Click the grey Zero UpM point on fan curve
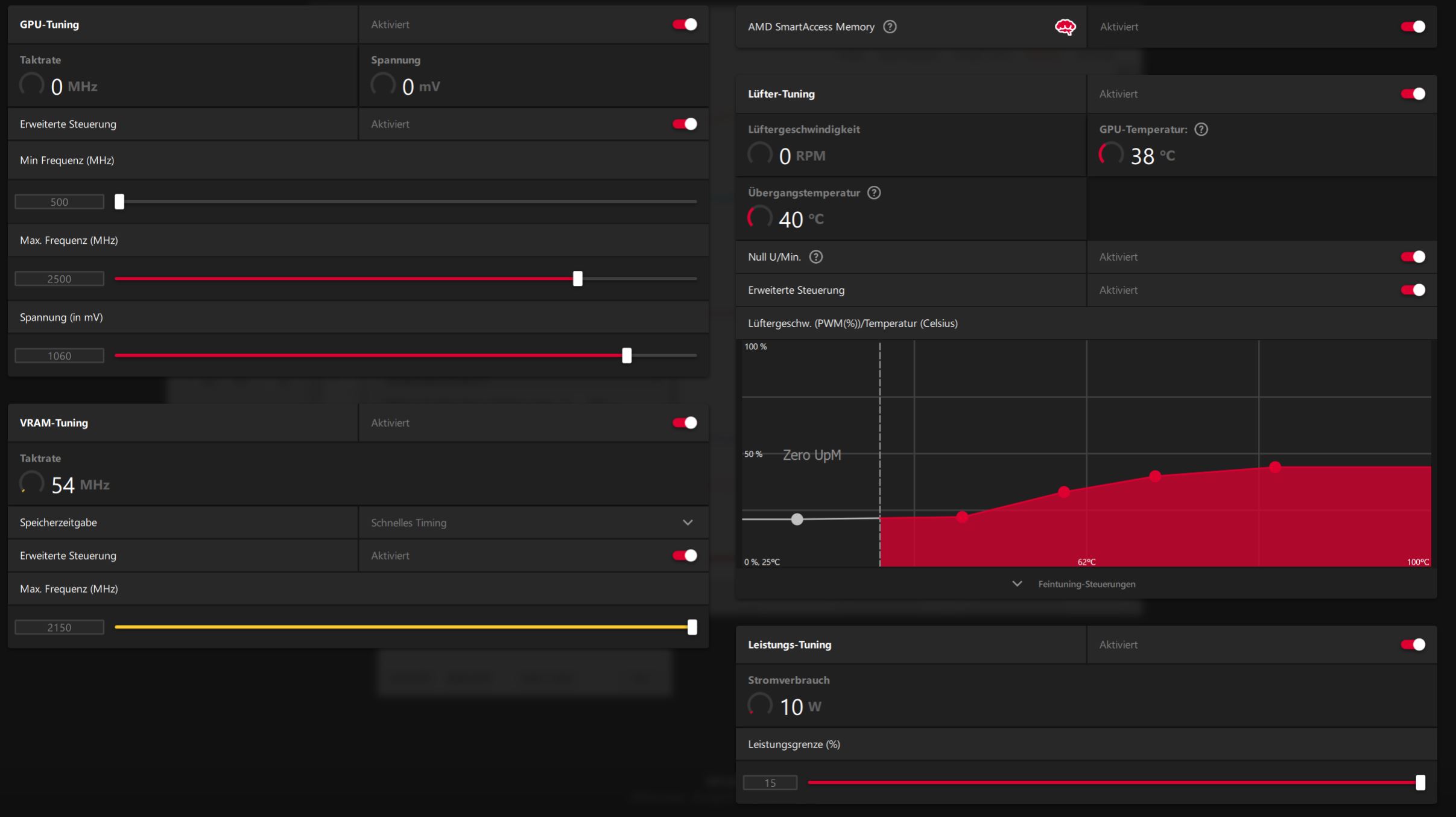This screenshot has height=817, width=1456. (x=797, y=519)
